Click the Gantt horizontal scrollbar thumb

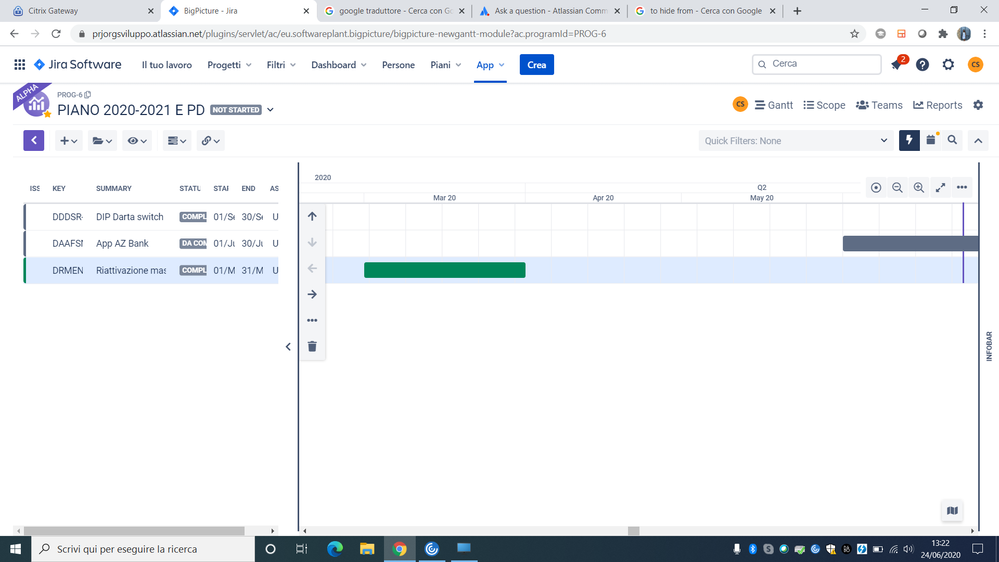633,530
